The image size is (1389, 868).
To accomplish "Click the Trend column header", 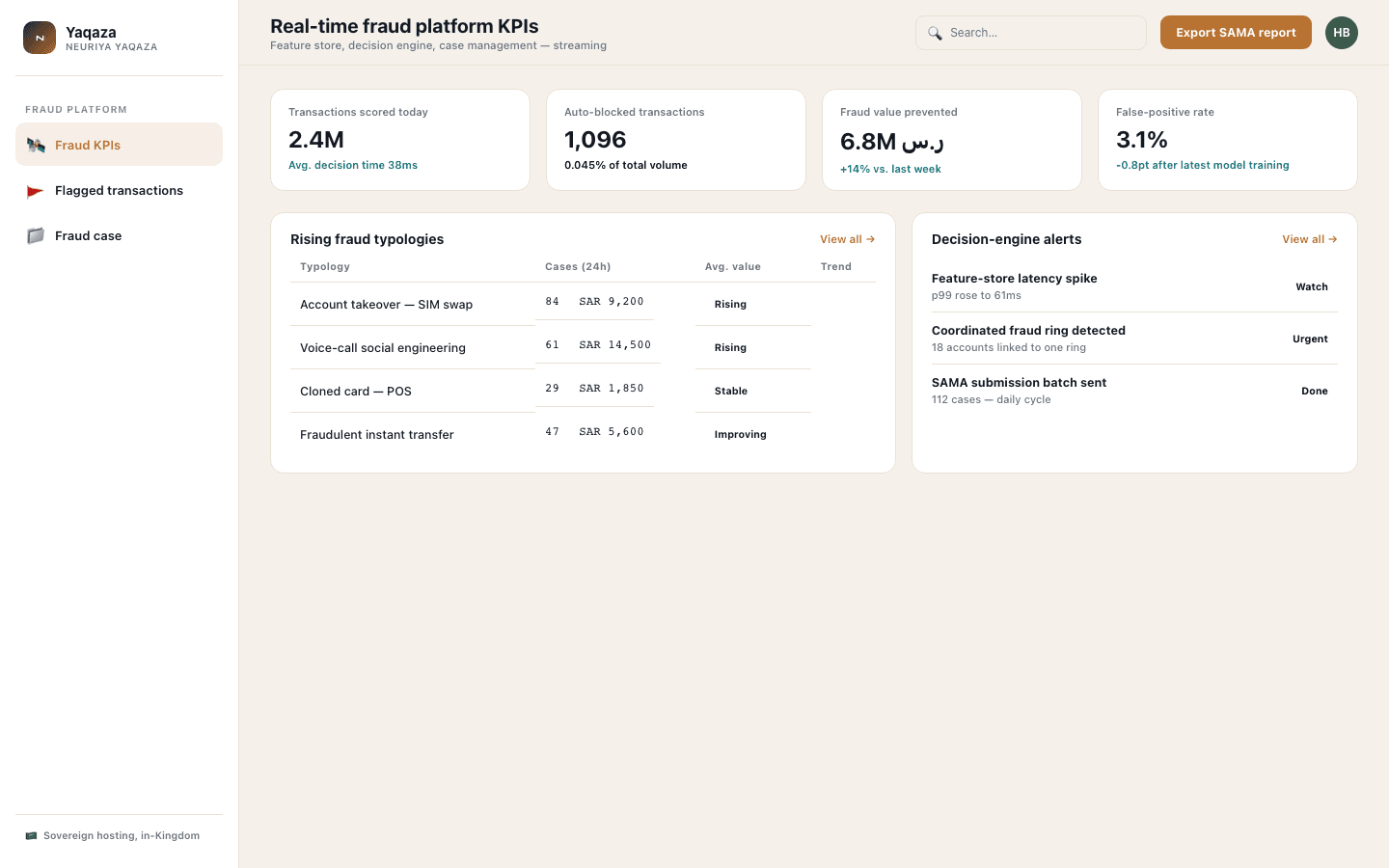I will click(x=836, y=267).
